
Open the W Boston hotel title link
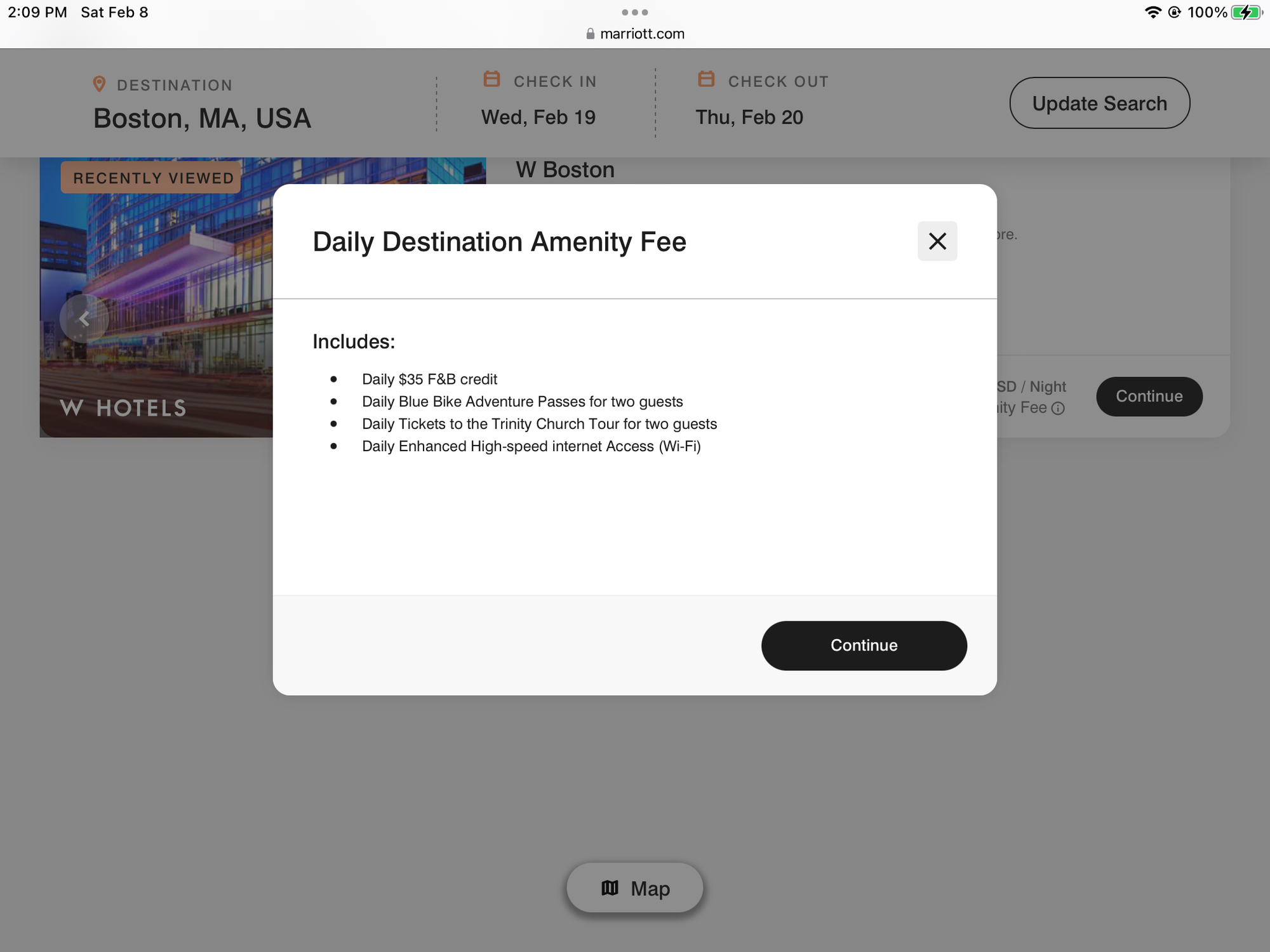click(565, 170)
